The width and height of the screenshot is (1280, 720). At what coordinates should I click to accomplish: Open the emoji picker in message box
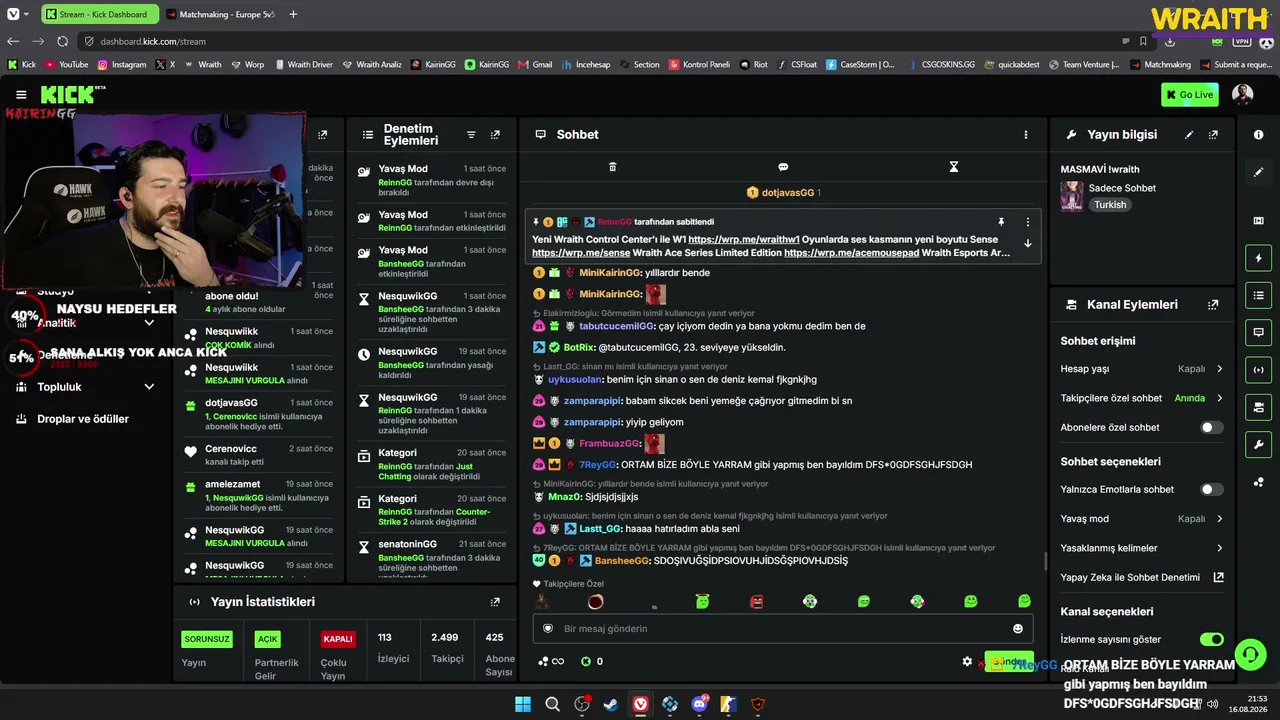click(1018, 629)
